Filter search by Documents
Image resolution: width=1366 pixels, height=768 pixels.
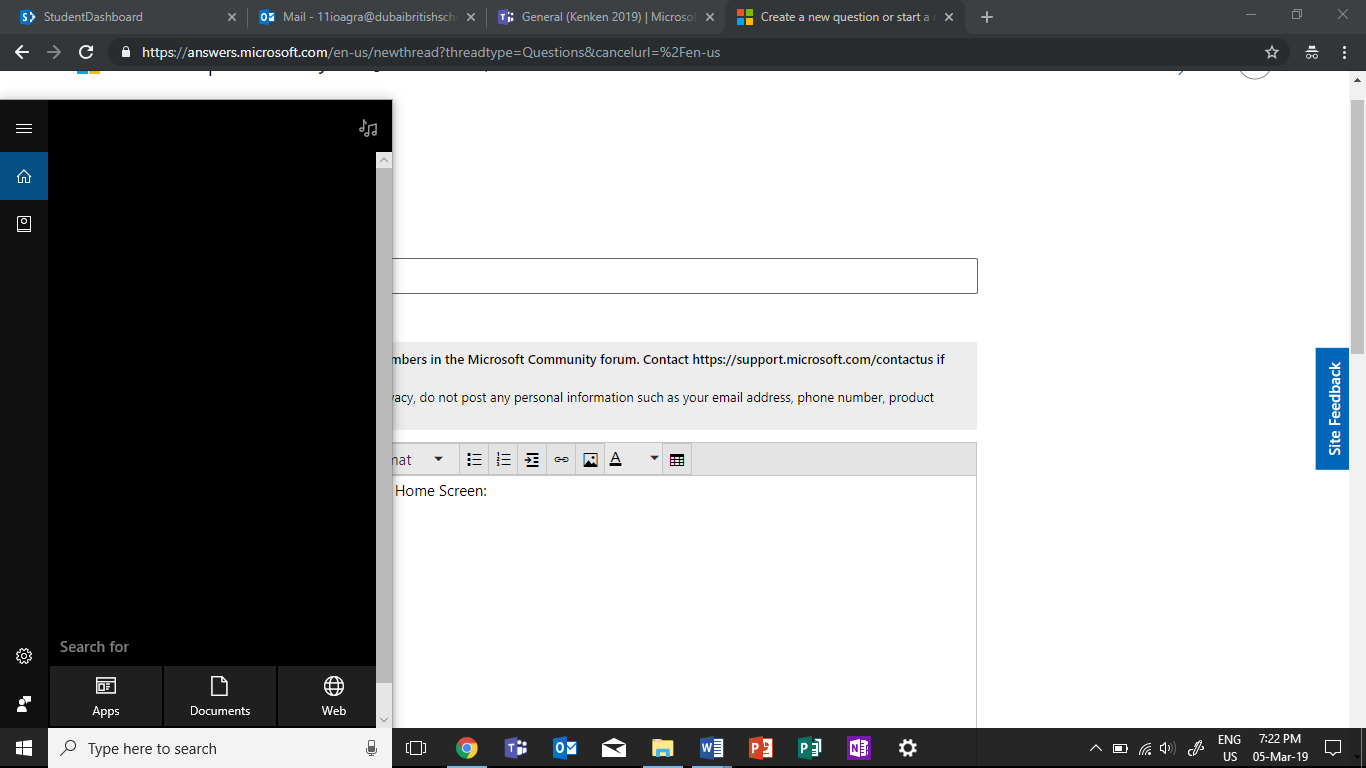coord(220,696)
